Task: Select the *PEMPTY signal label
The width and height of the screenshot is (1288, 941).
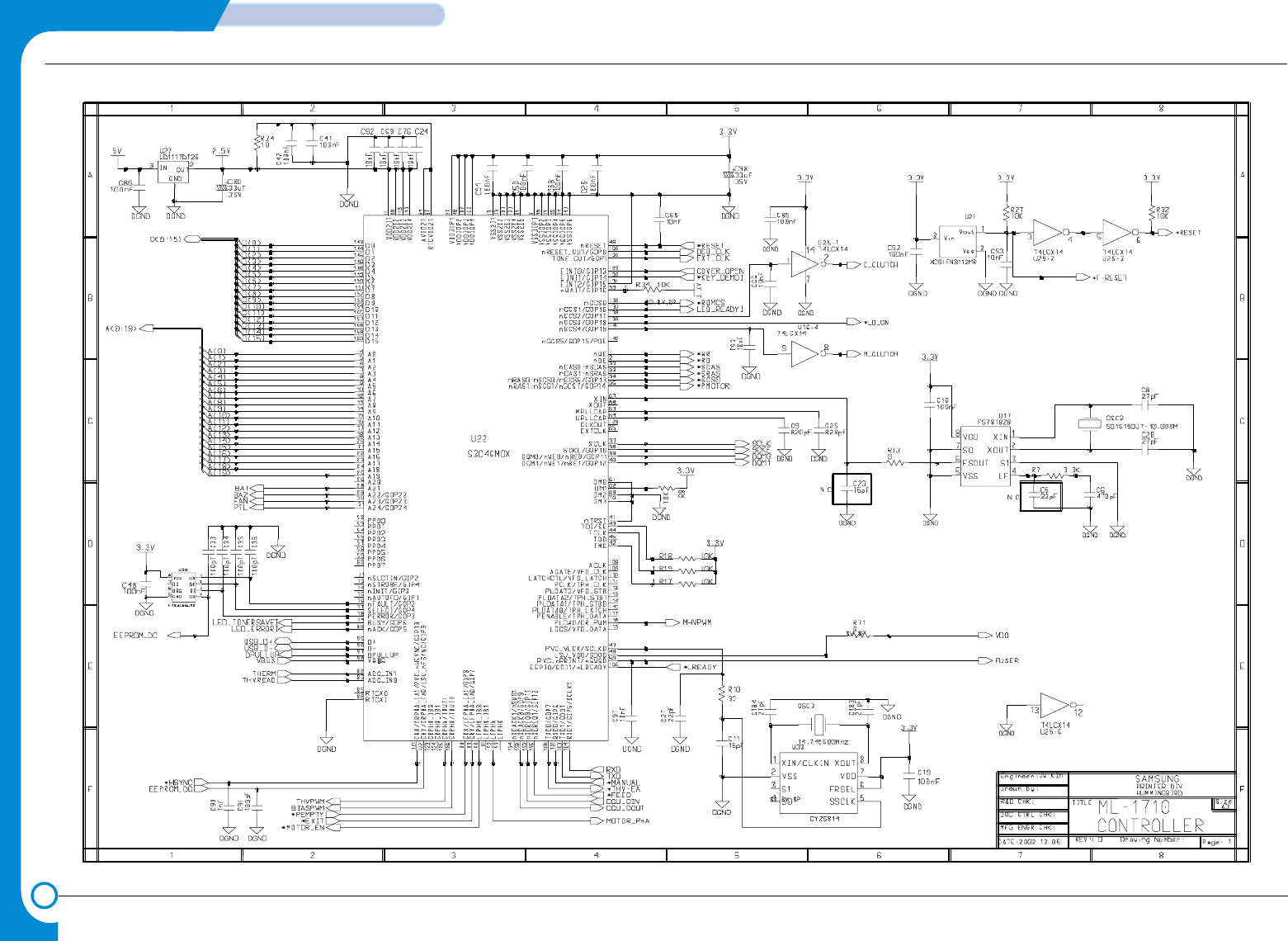Action: 309,815
